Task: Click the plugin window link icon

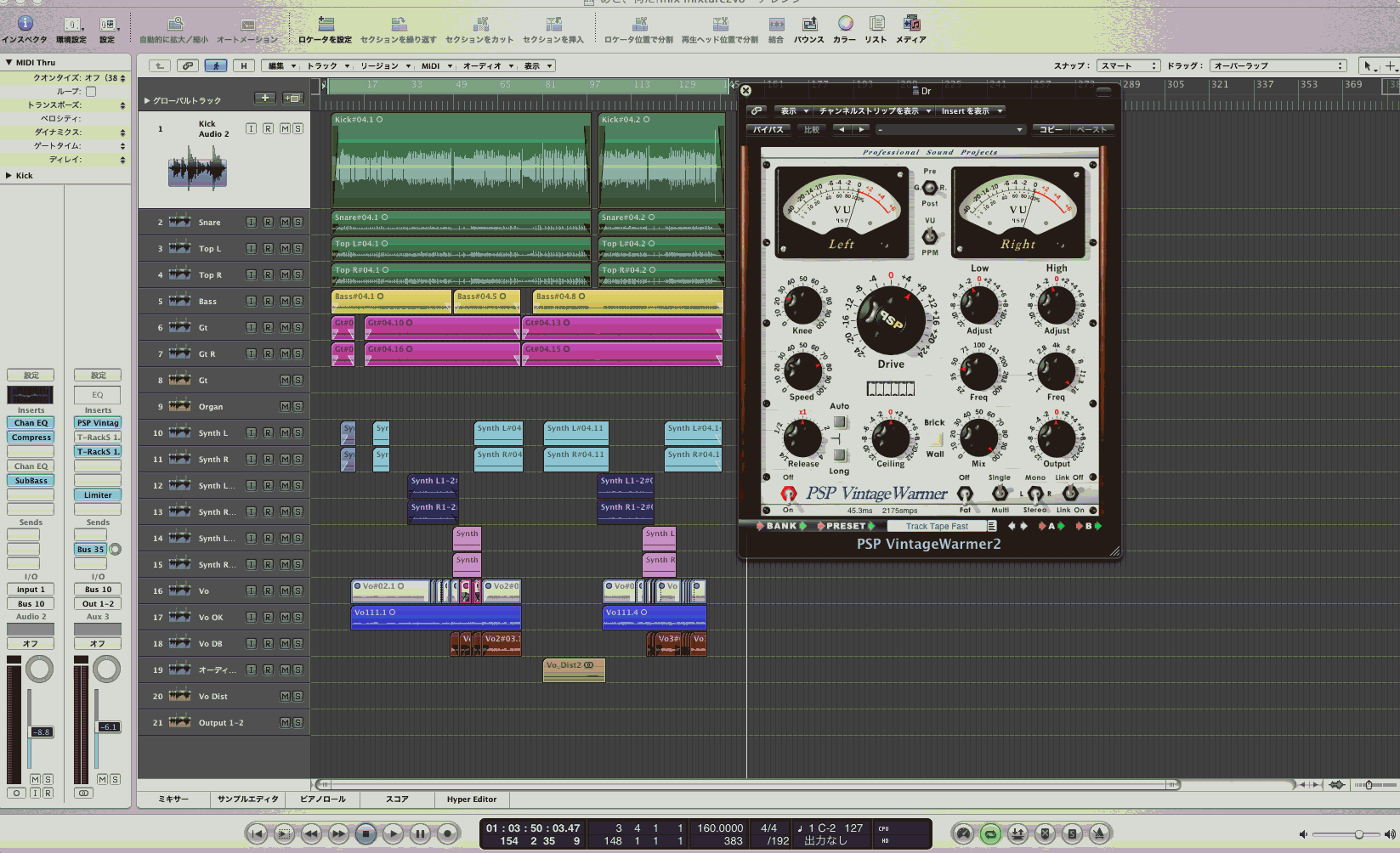Action: click(757, 110)
